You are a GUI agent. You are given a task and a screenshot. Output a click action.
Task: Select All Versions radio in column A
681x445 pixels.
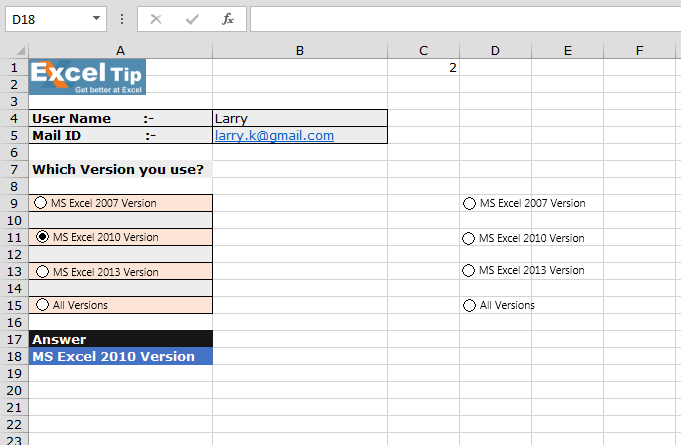pyautogui.click(x=42, y=305)
